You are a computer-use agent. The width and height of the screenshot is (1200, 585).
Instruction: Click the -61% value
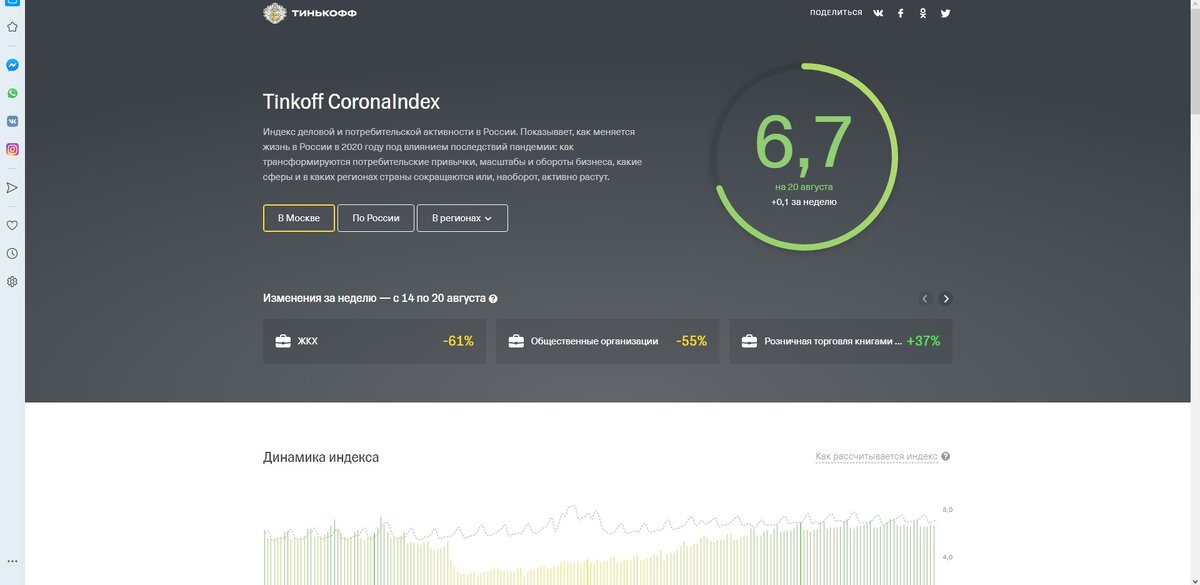click(458, 341)
